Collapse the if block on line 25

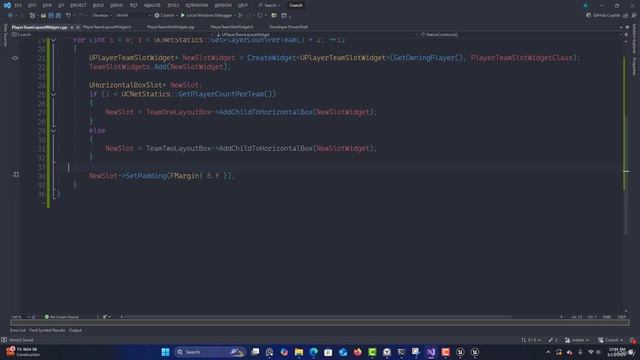(x=53, y=94)
